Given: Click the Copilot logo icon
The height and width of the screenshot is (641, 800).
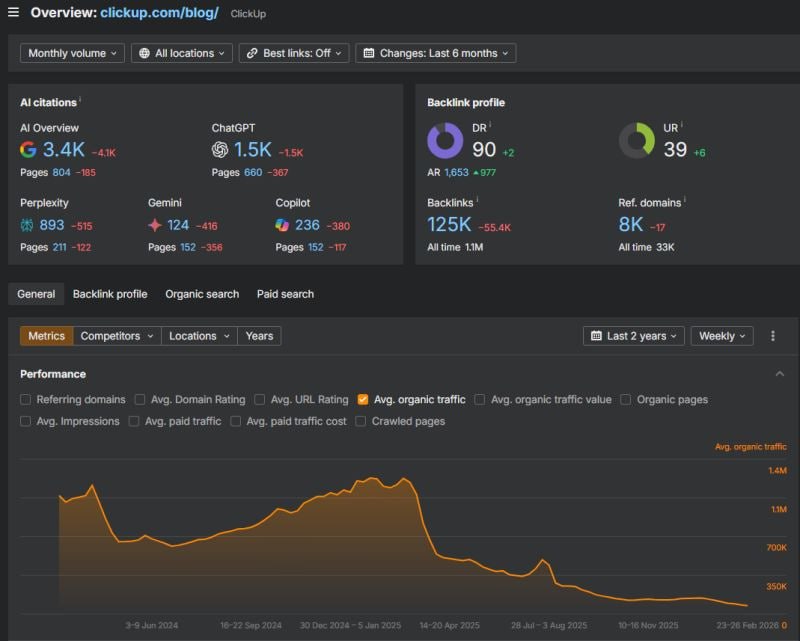Looking at the screenshot, I should click(x=283, y=225).
